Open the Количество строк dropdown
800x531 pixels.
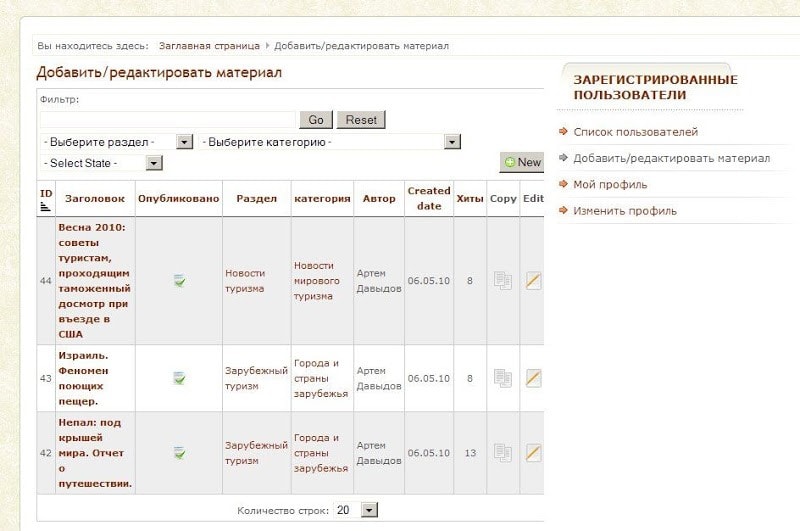[x=356, y=510]
